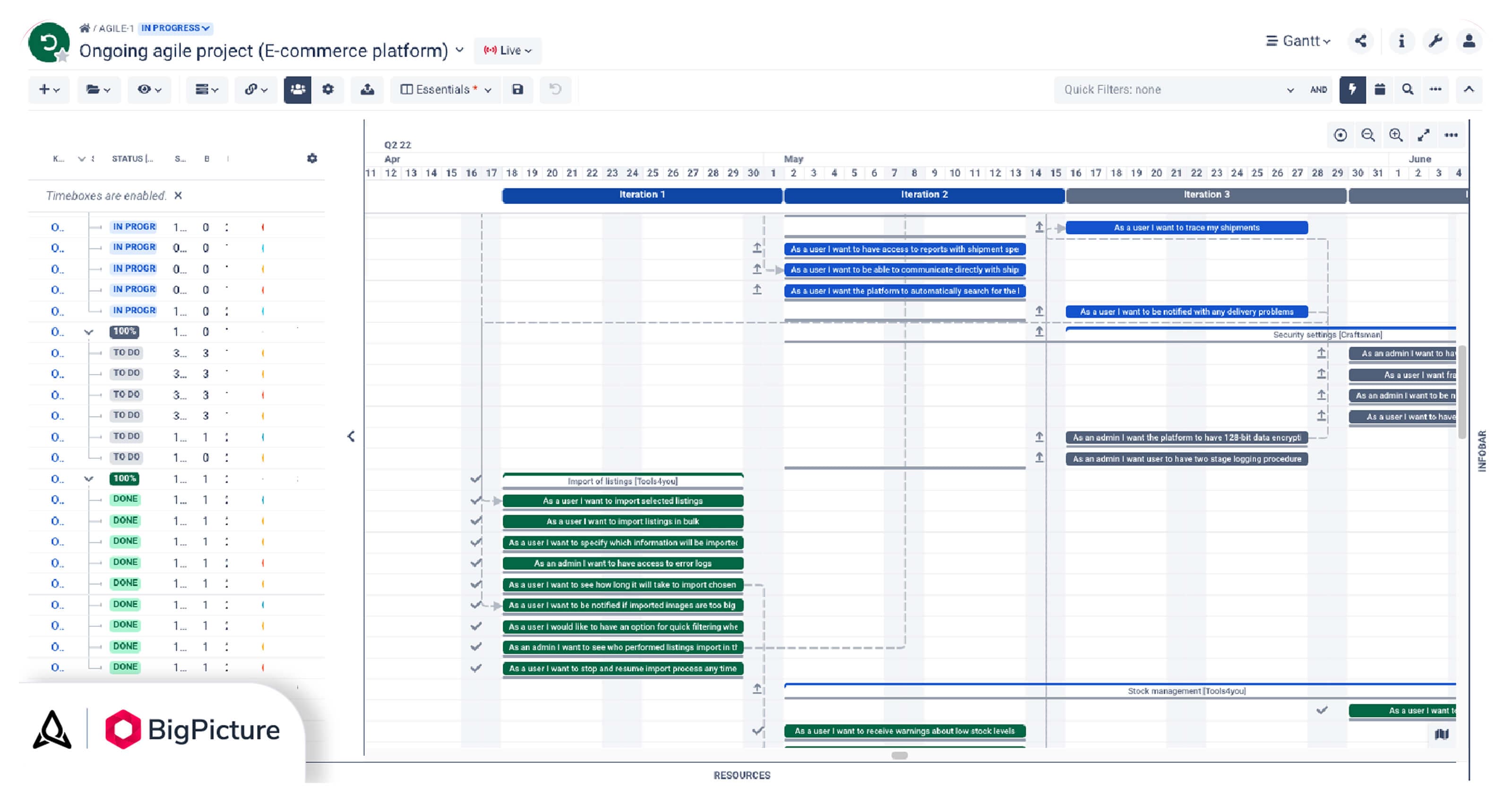This screenshot has width=1512, height=802.
Task: Open the info icon in header
Action: (1401, 41)
